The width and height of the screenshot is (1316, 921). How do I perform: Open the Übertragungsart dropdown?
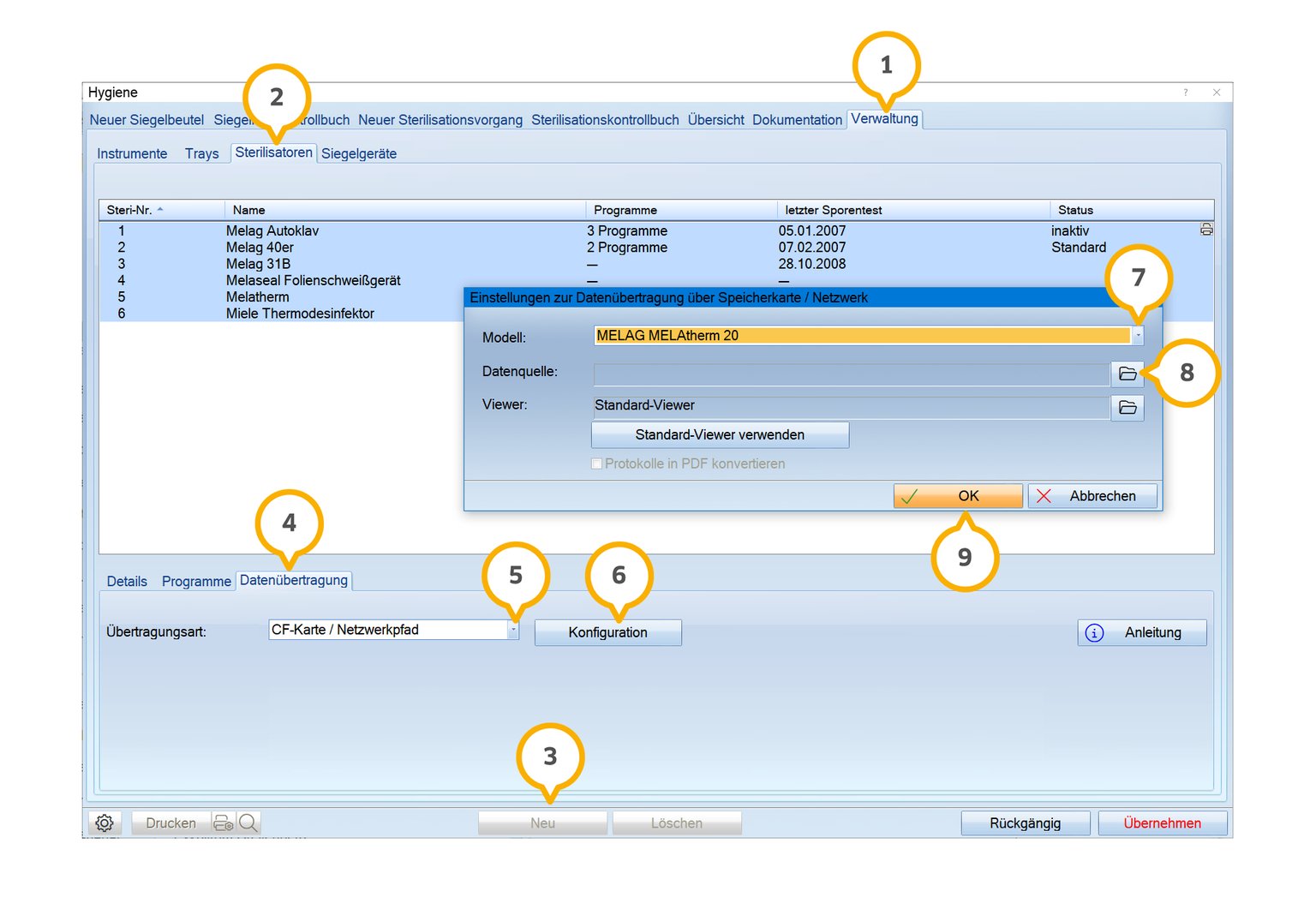[513, 630]
